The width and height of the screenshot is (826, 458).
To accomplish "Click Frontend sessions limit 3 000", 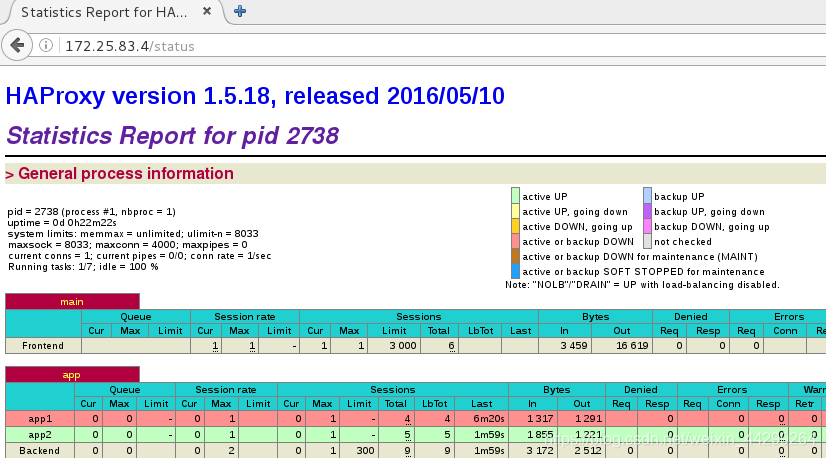I will [x=403, y=346].
